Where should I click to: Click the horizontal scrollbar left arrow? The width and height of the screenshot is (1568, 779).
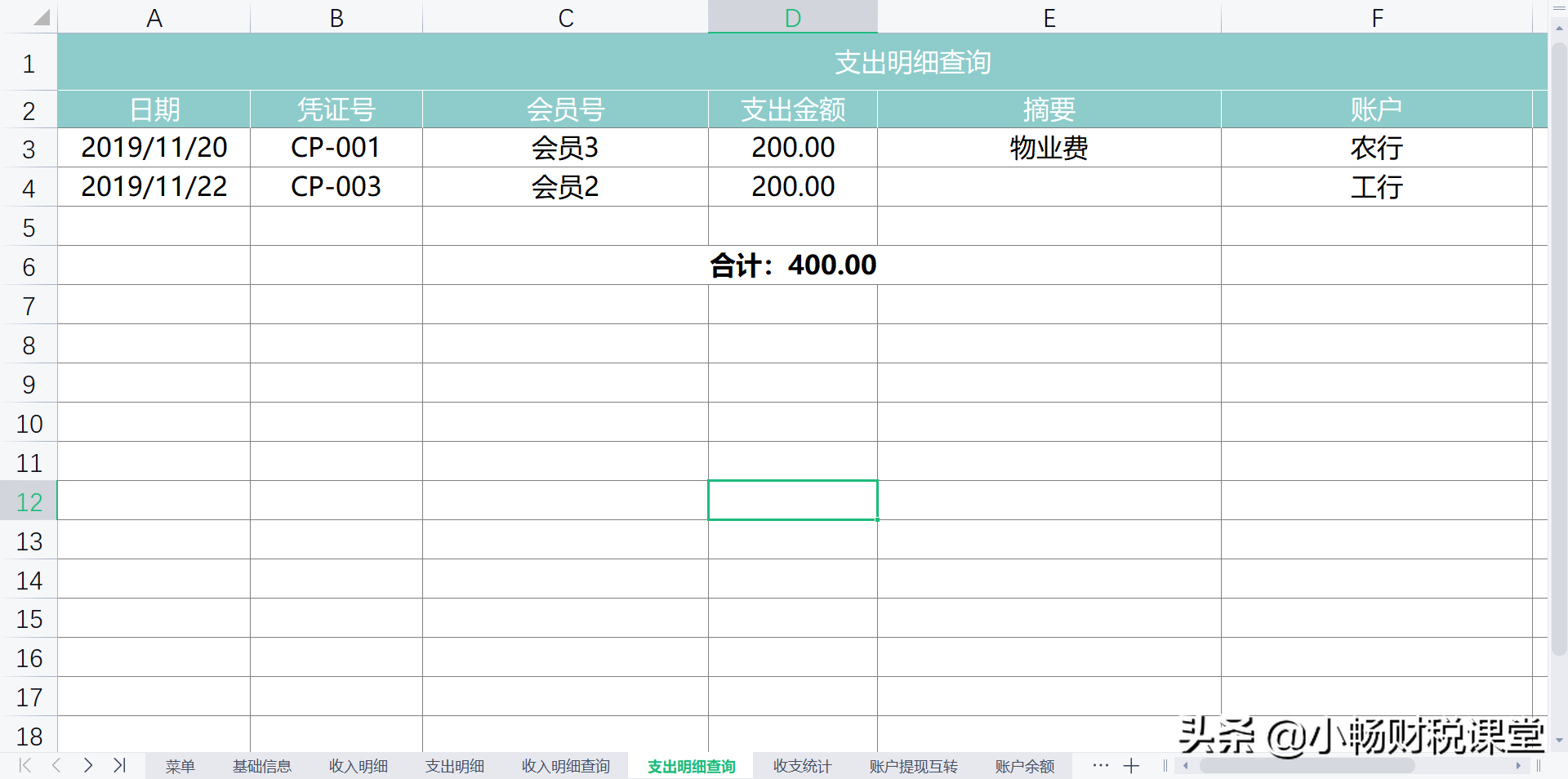point(1186,766)
